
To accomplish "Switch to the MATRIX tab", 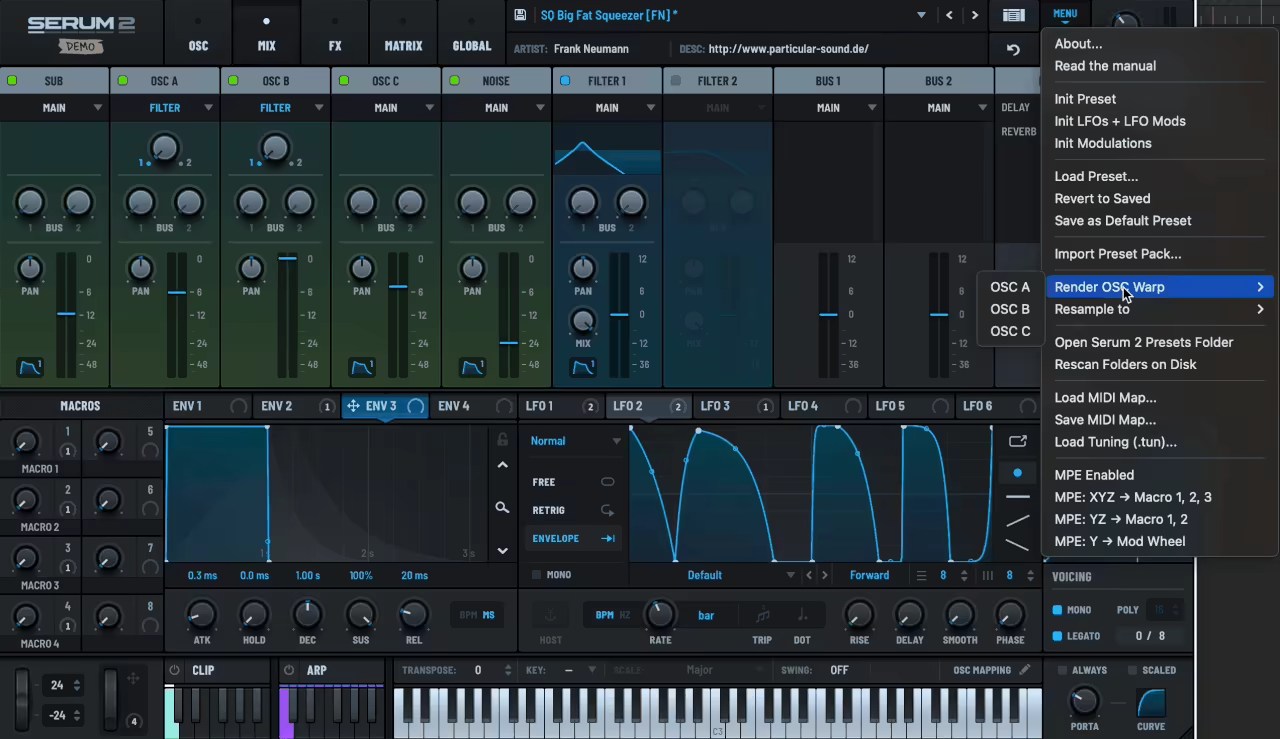I will point(403,46).
